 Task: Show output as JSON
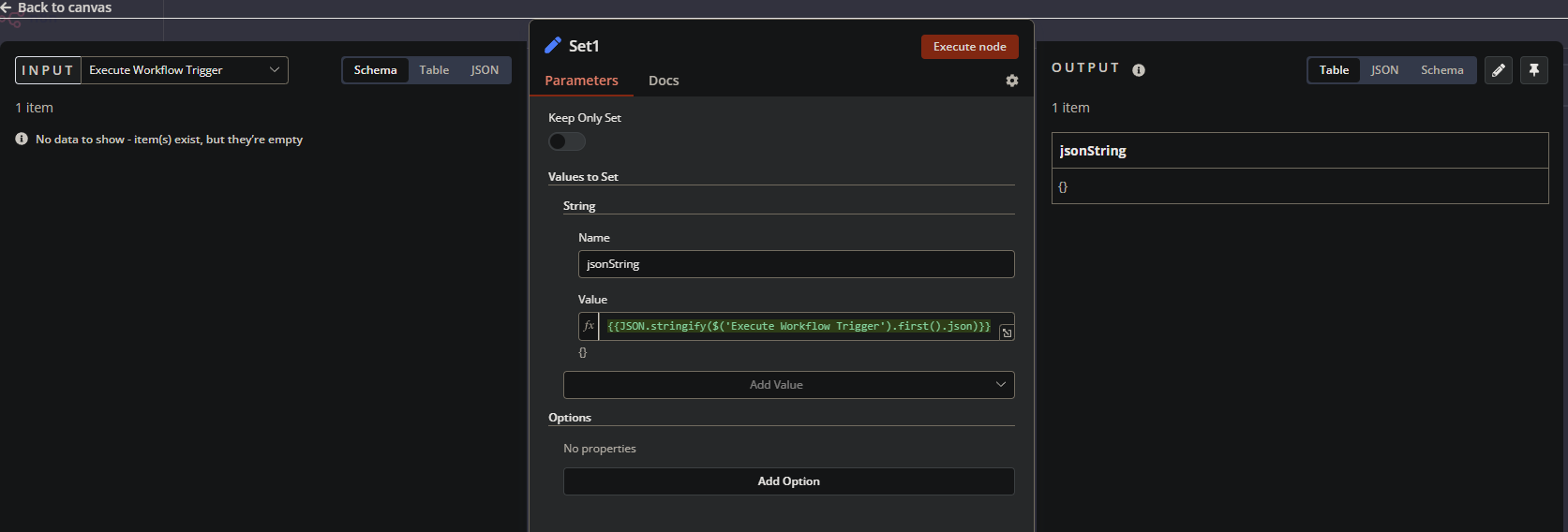pyautogui.click(x=1384, y=70)
